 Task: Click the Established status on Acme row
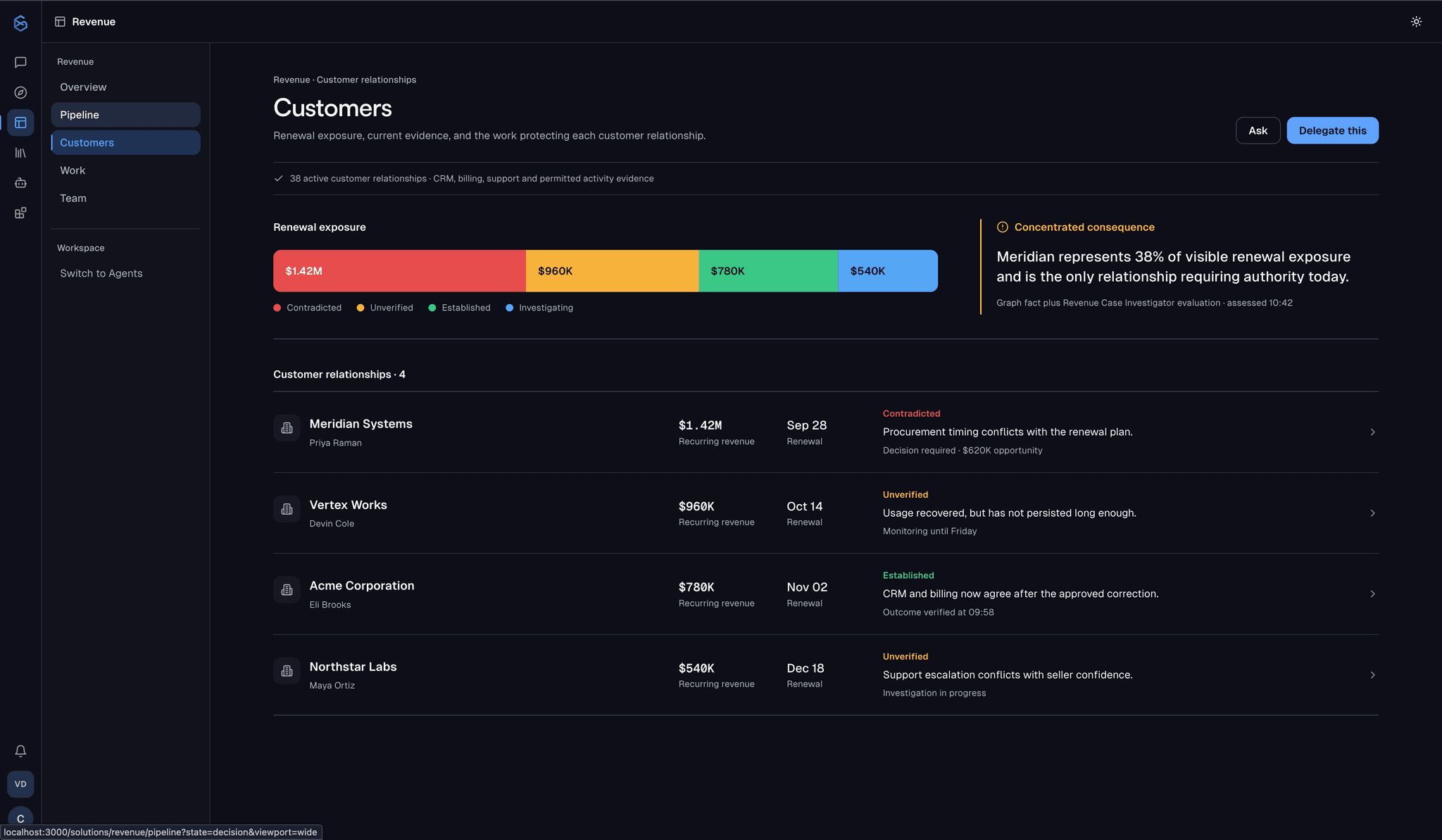coord(908,576)
